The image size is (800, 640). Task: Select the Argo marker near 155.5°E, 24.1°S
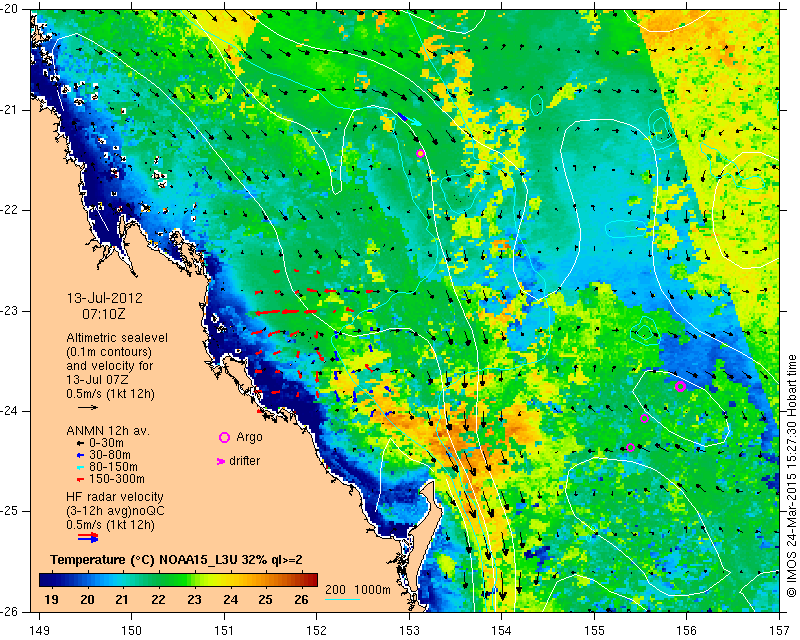point(644,419)
